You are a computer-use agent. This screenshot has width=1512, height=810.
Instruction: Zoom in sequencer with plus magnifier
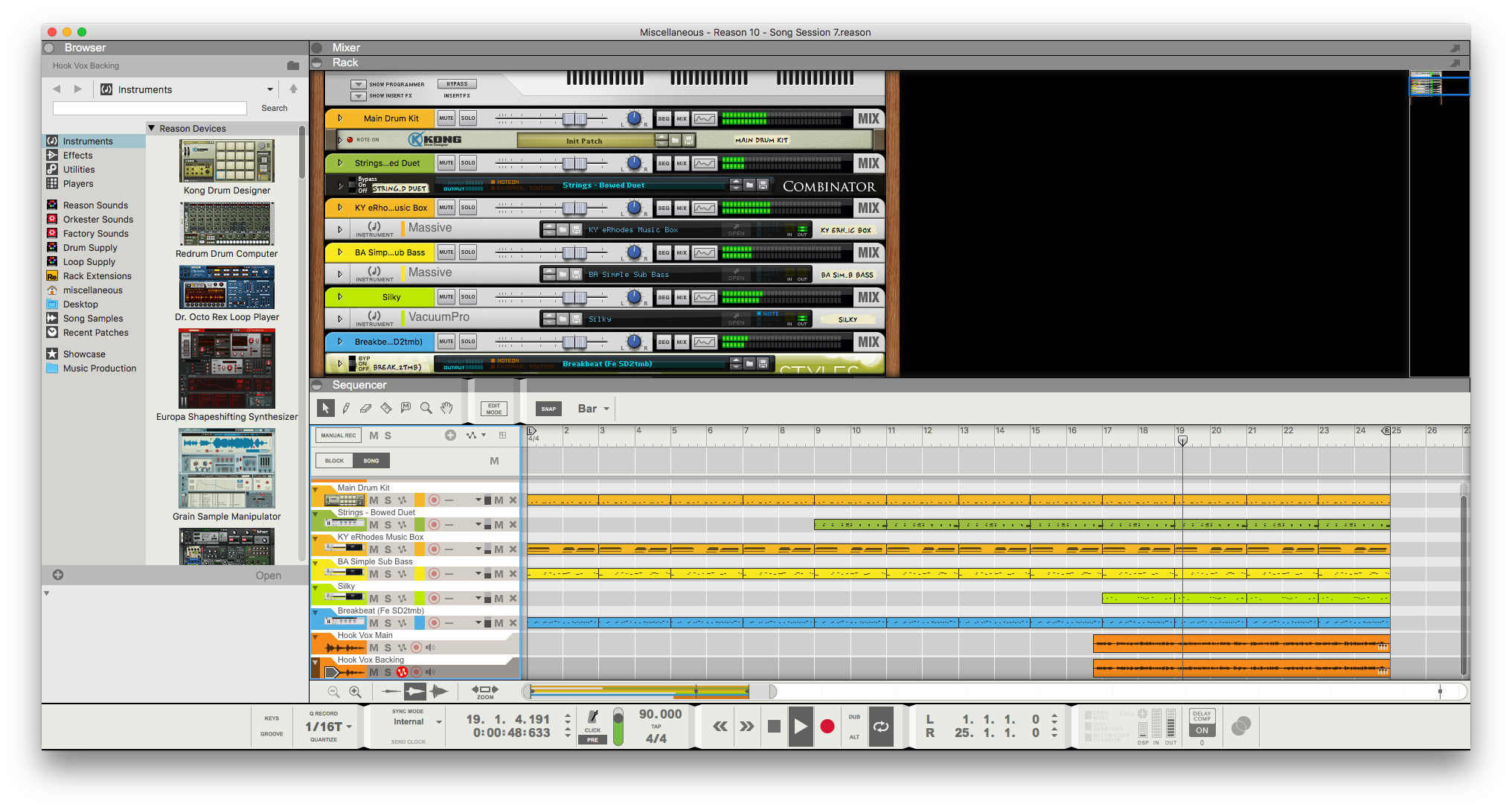click(x=356, y=692)
